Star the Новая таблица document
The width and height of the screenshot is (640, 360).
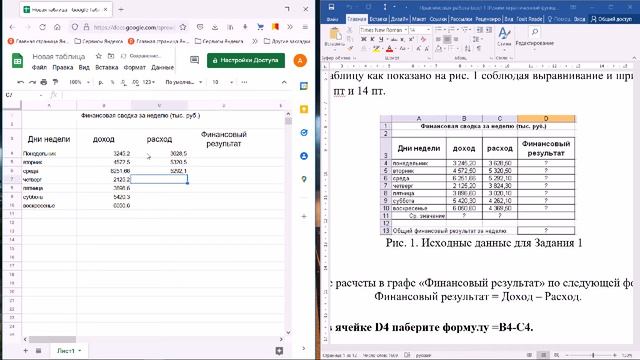(98, 56)
